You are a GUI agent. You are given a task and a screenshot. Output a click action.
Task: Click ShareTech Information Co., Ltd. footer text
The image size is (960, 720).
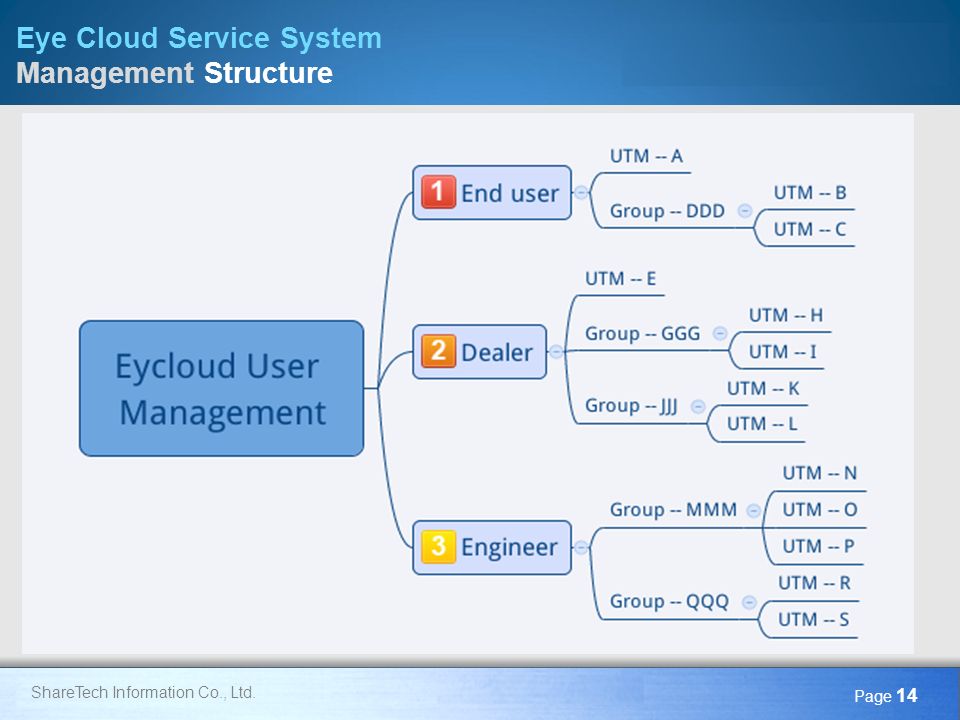pos(143,692)
